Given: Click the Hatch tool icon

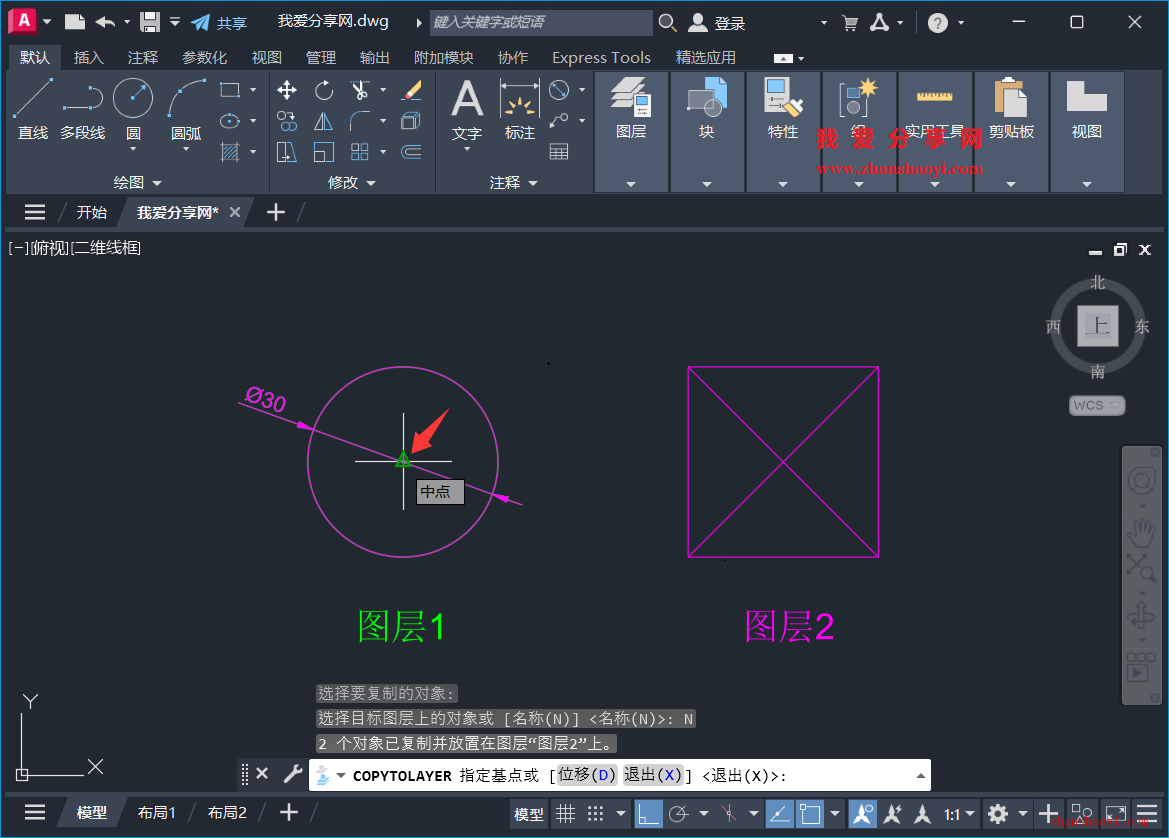Looking at the screenshot, I should point(230,152).
